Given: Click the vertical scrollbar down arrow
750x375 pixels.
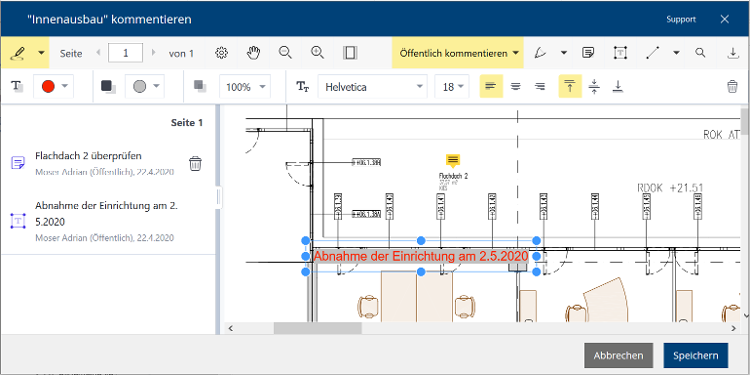Looking at the screenshot, I should coord(745,315).
